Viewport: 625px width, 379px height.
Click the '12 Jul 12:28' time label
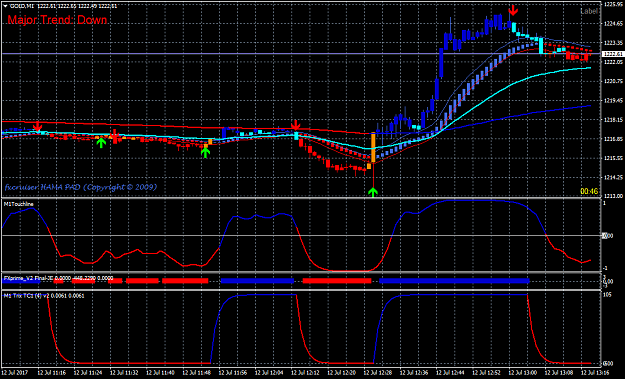click(x=378, y=373)
